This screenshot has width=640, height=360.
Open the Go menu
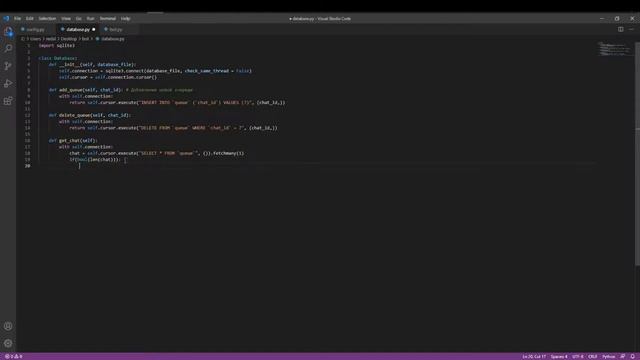pos(78,18)
